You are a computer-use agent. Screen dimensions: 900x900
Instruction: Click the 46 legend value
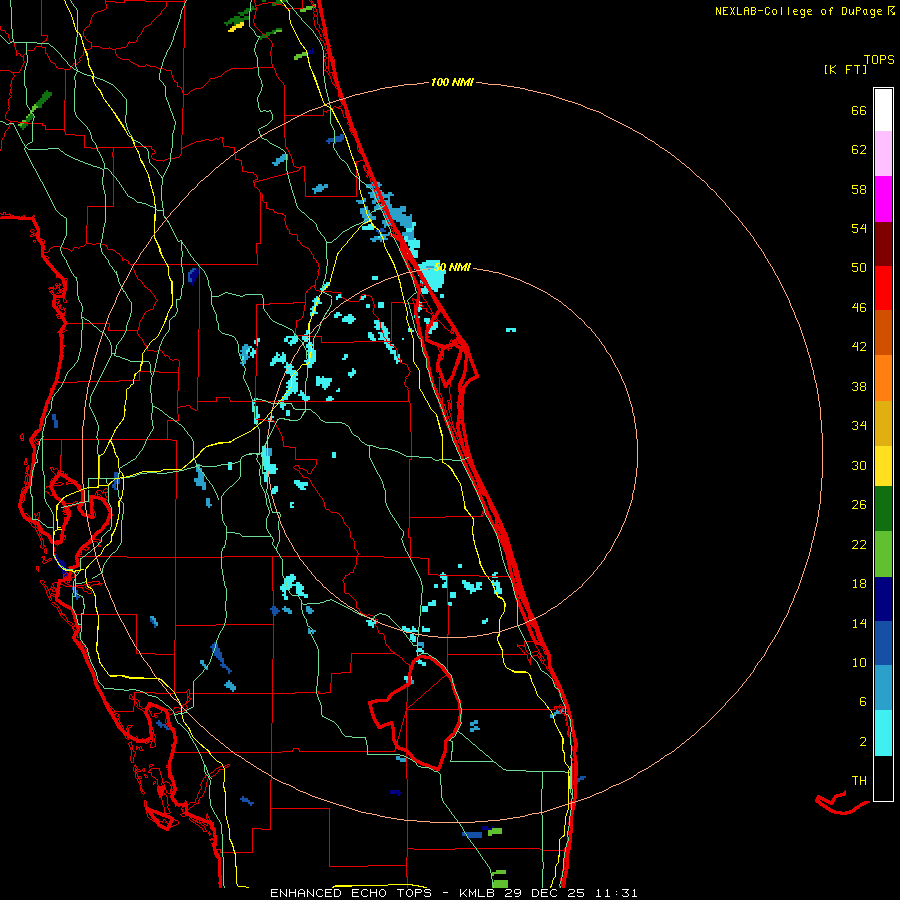[859, 308]
